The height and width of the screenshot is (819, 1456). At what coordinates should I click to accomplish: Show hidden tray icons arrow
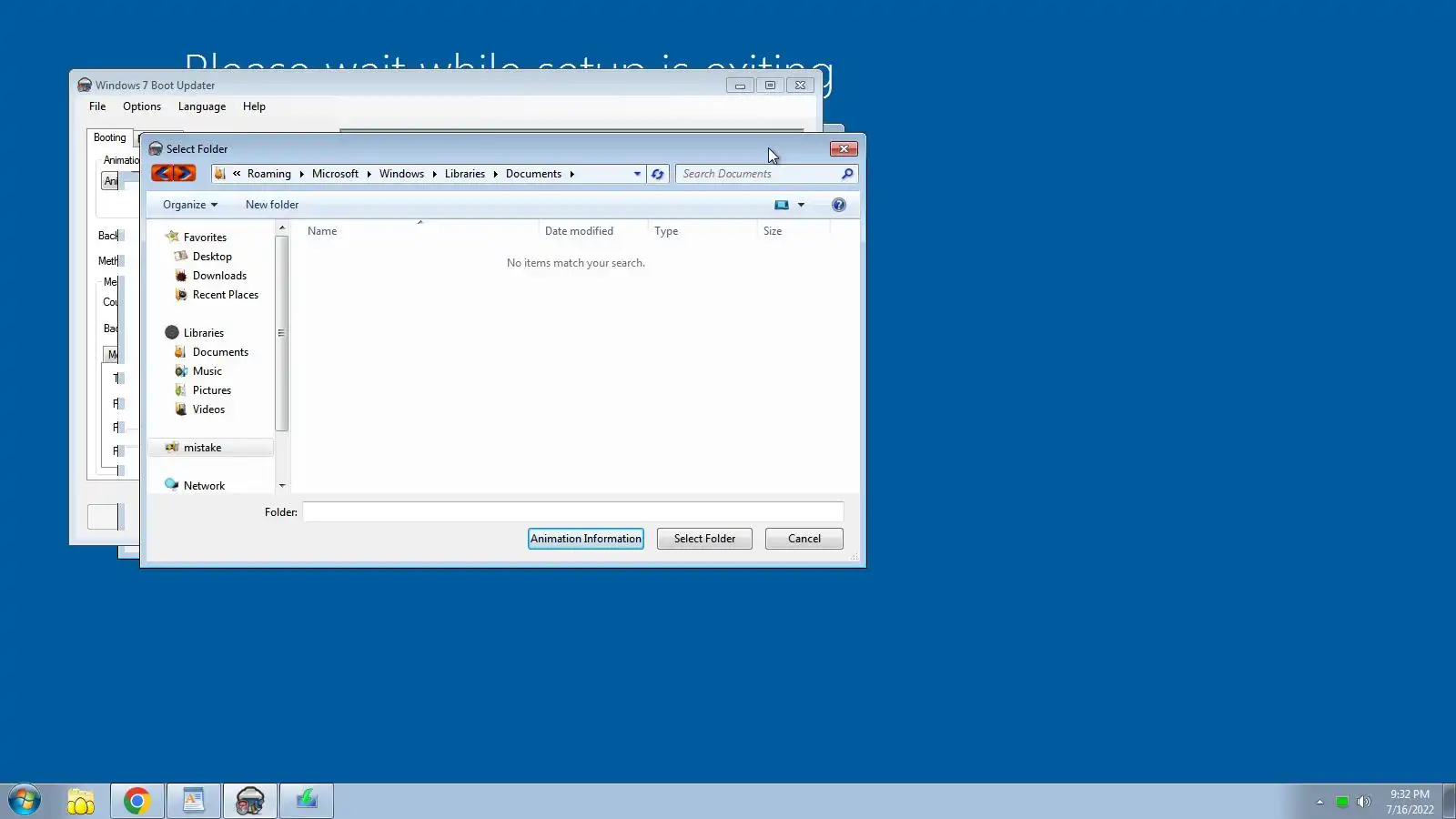tap(1319, 802)
